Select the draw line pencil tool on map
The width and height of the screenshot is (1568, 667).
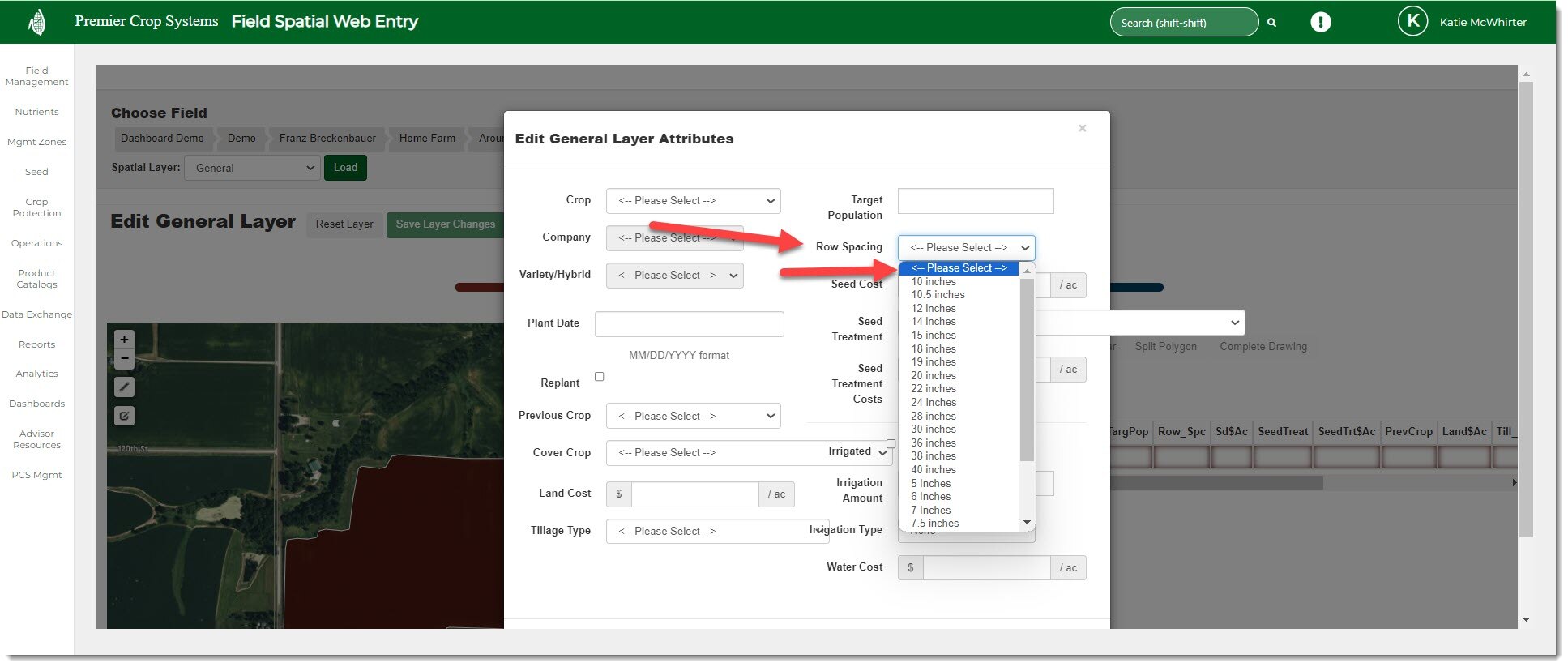point(124,387)
